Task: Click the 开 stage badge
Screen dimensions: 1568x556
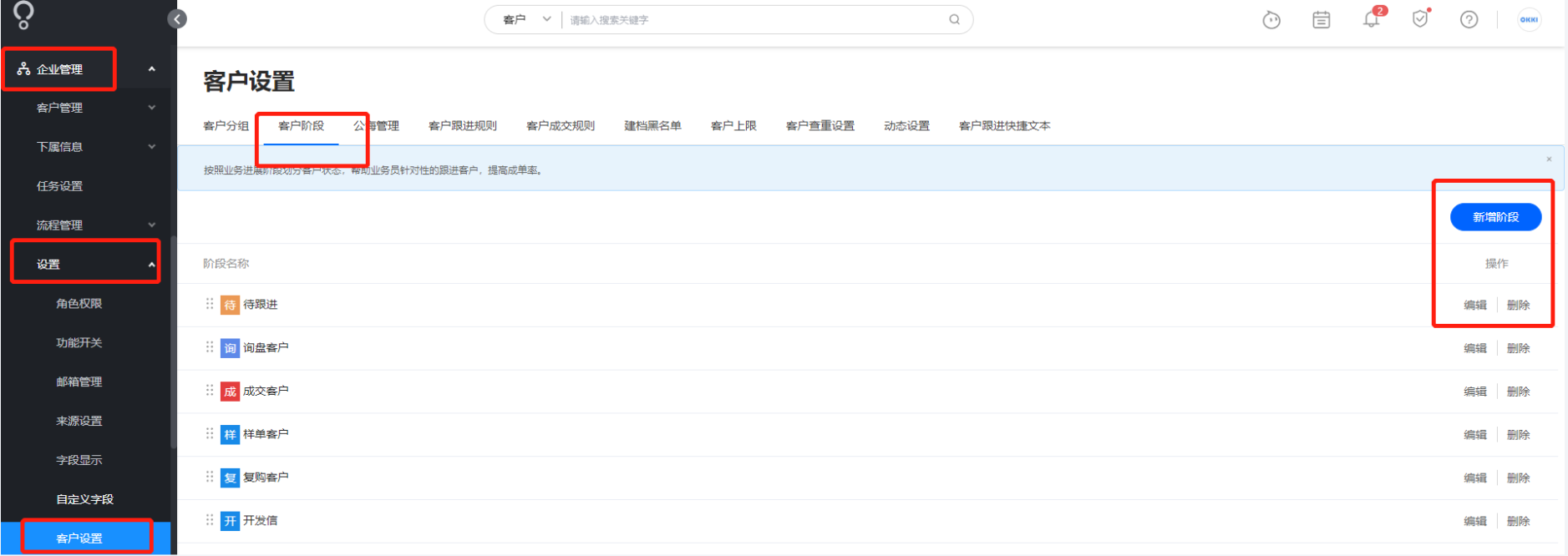Action: [x=230, y=521]
